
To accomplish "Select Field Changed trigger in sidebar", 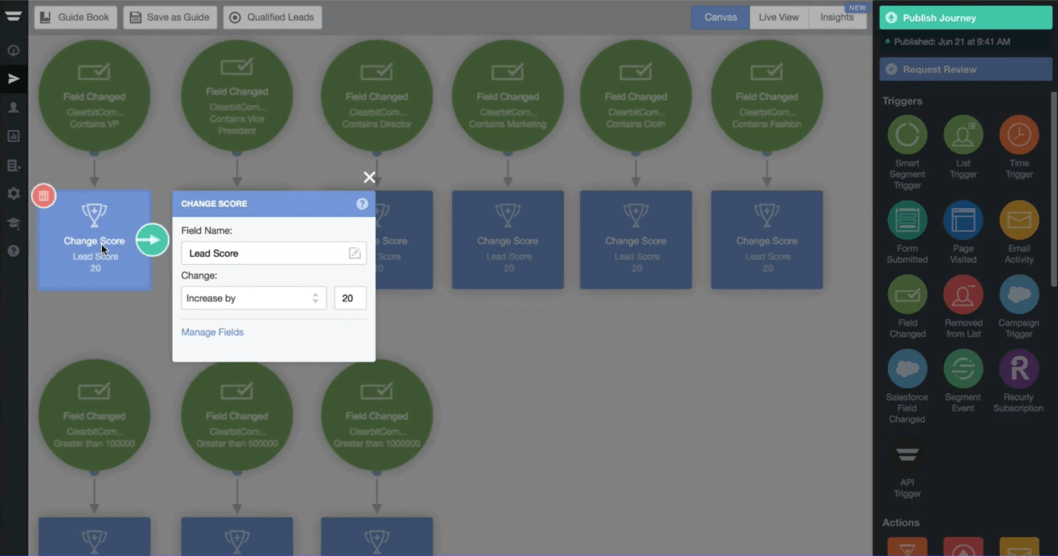I will click(x=907, y=294).
